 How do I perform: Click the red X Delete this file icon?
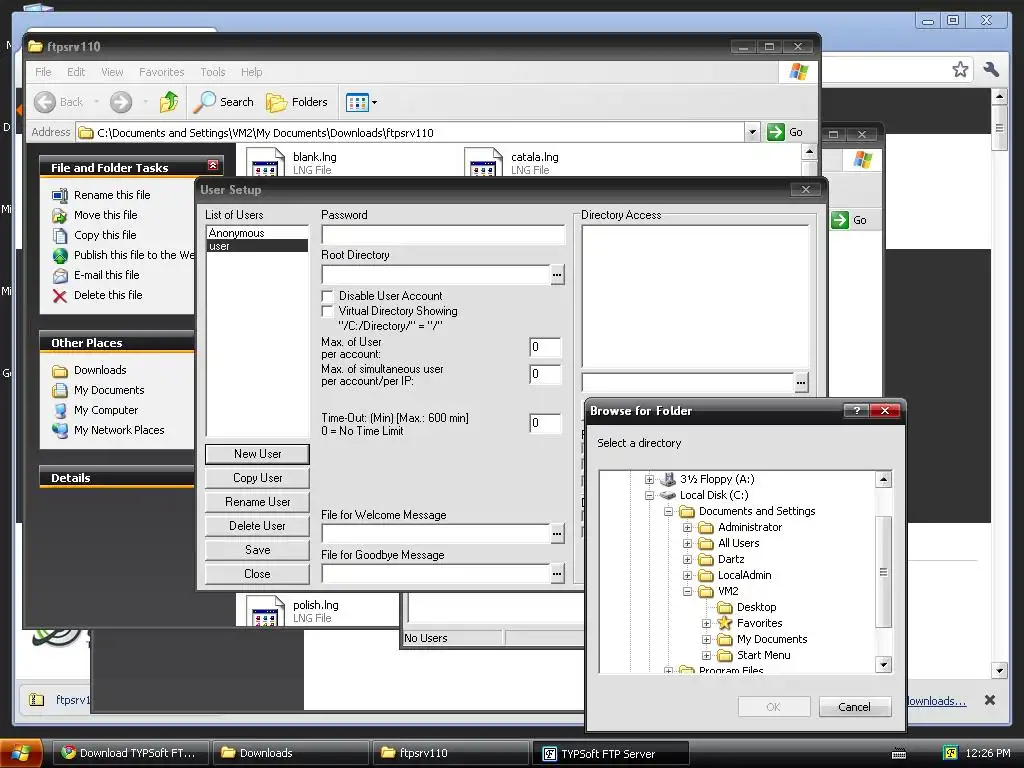59,296
